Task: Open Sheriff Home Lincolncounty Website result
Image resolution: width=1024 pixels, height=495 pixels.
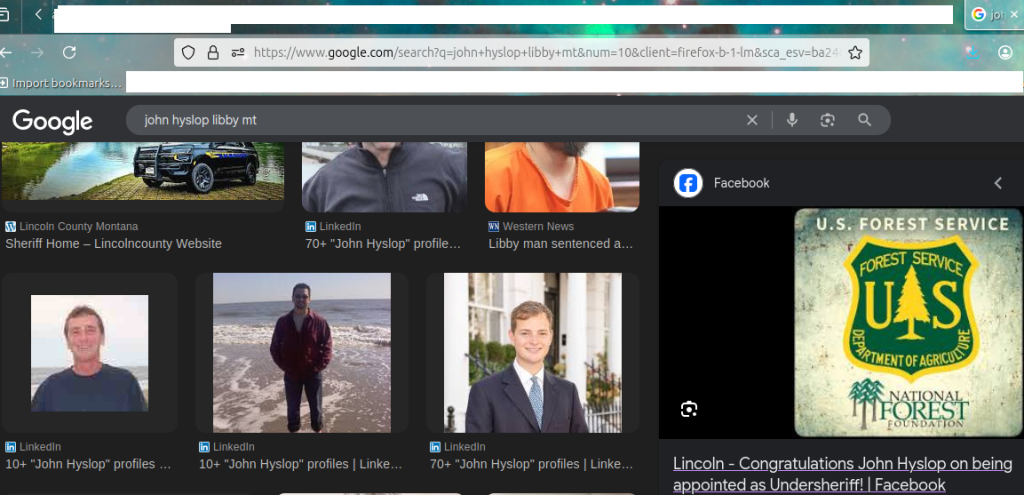Action: point(113,243)
